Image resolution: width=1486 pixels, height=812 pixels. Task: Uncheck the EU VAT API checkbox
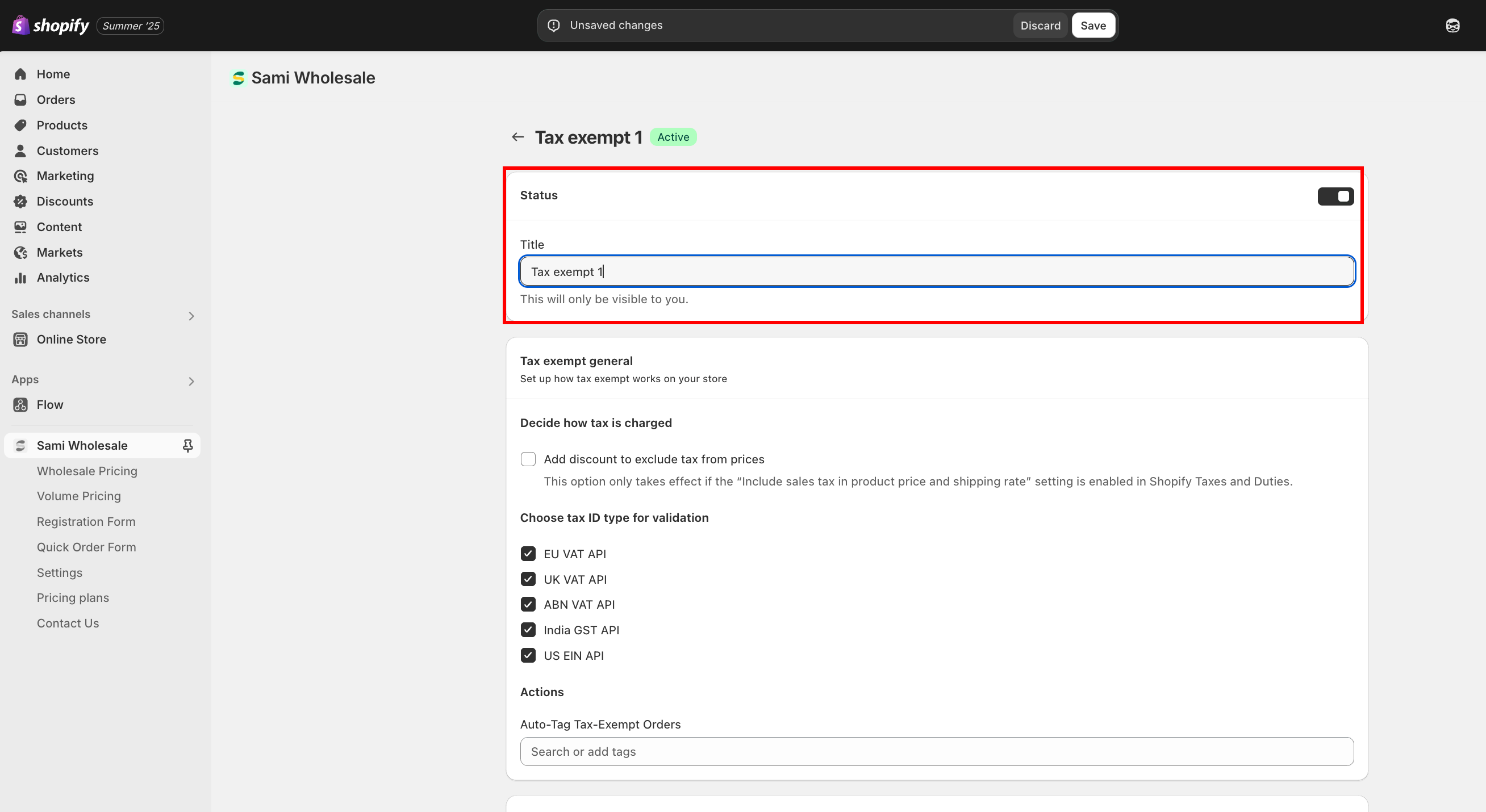pyautogui.click(x=528, y=554)
